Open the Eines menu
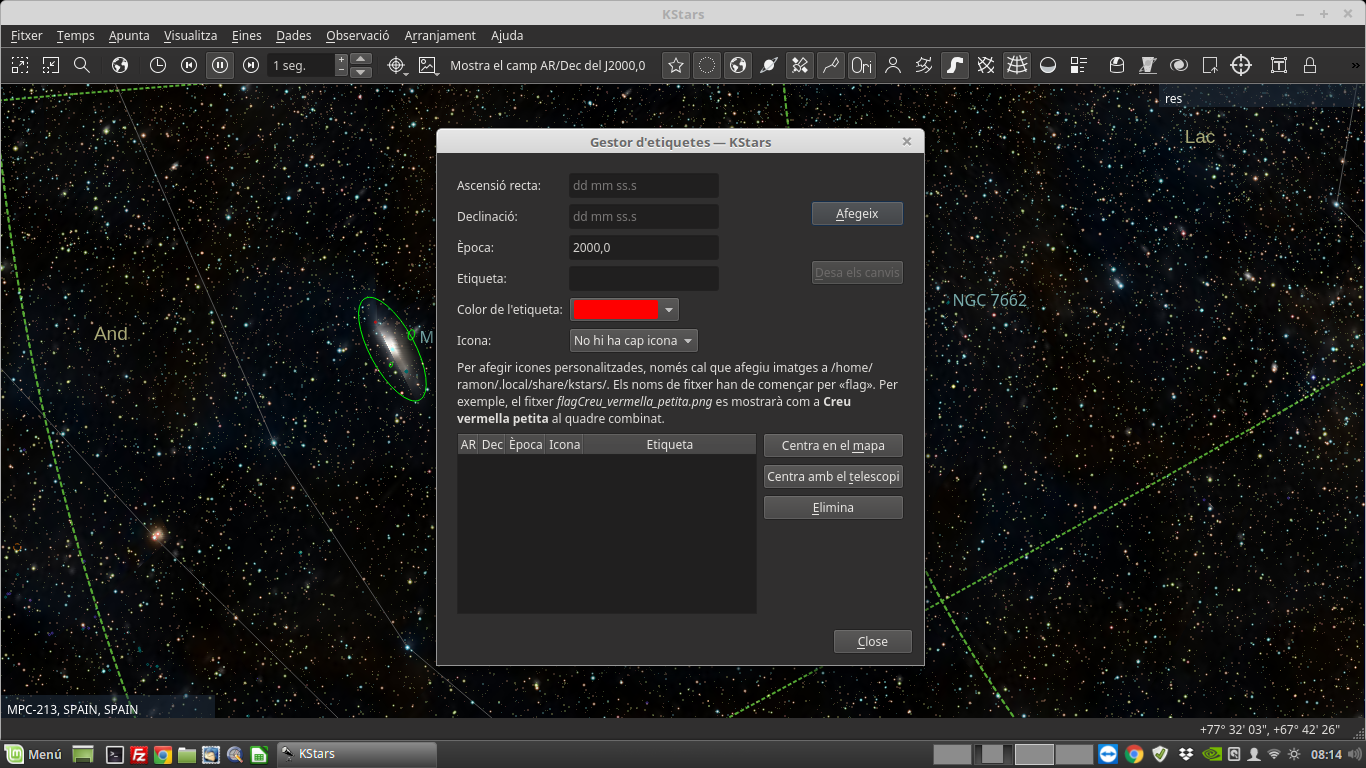This screenshot has width=1366, height=768. pyautogui.click(x=246, y=35)
